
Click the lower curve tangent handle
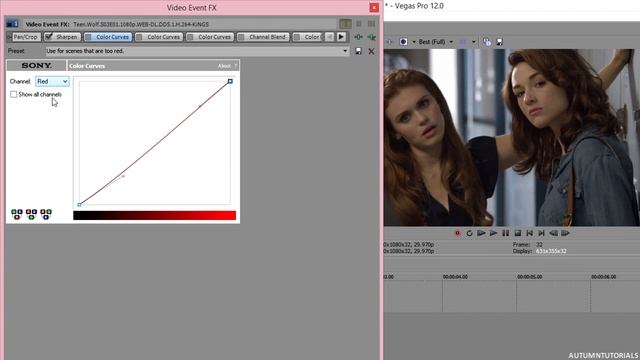(123, 176)
